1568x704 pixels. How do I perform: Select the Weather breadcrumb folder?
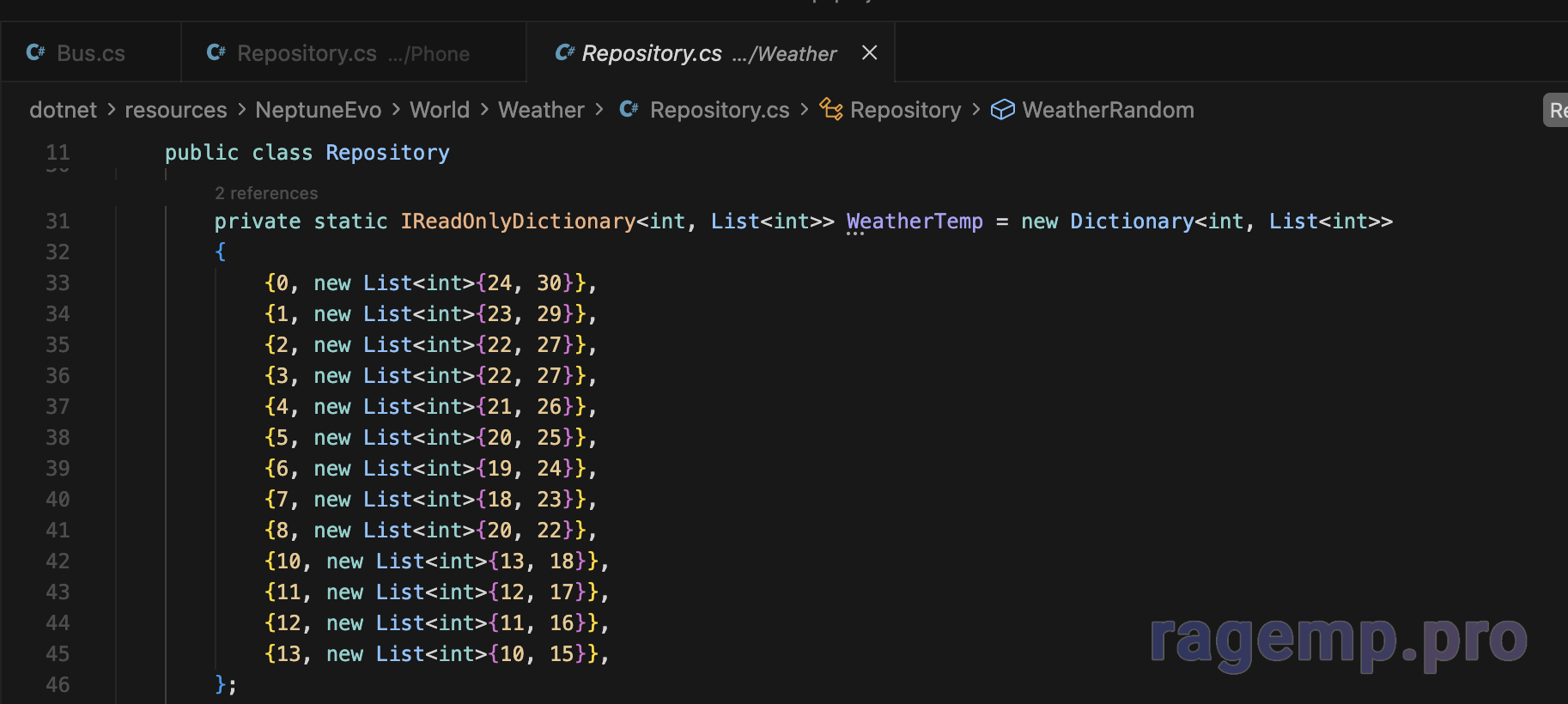[x=541, y=110]
